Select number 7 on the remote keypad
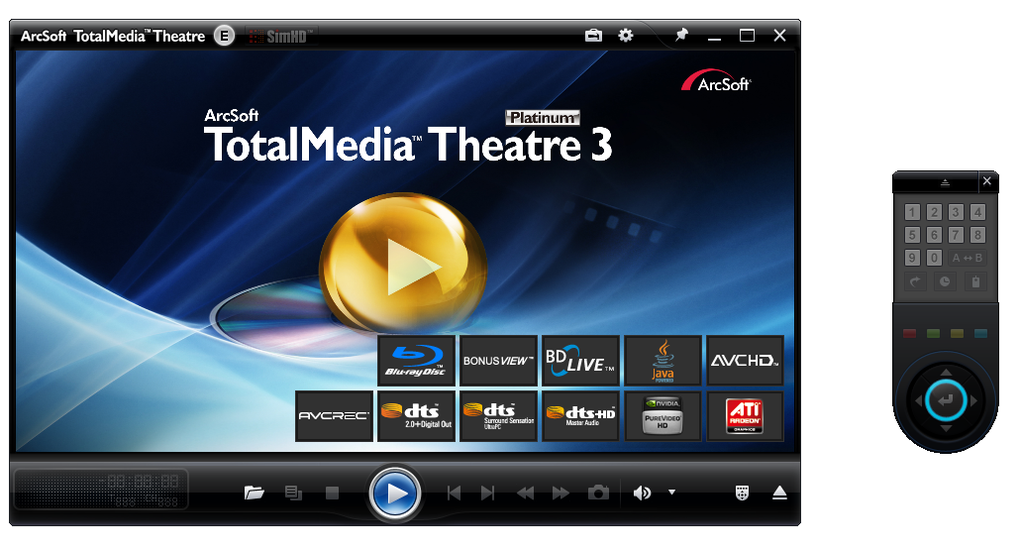 [x=956, y=235]
